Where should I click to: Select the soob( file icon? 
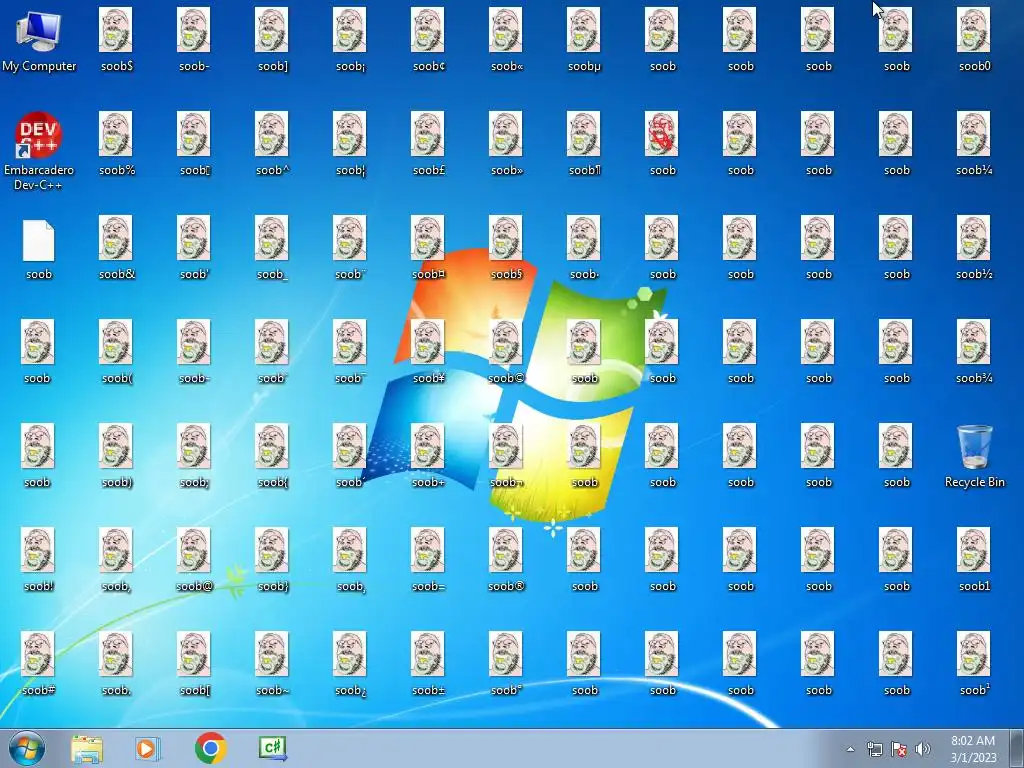(116, 342)
